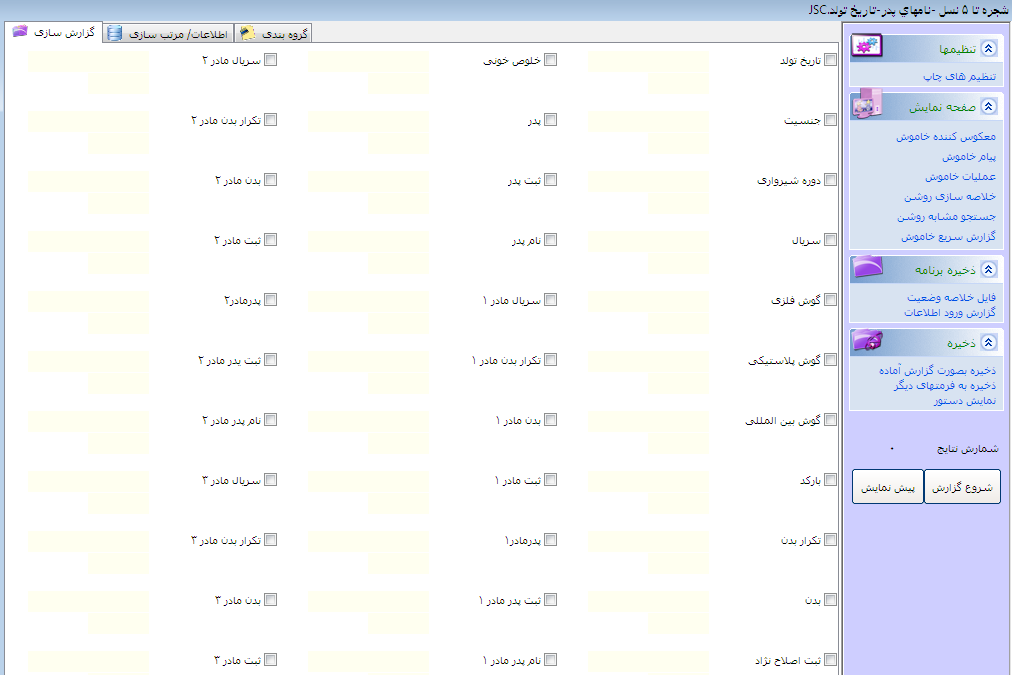Check the سریال مادر ۳ checkbox
The height and width of the screenshot is (675, 1012).
tap(270, 479)
